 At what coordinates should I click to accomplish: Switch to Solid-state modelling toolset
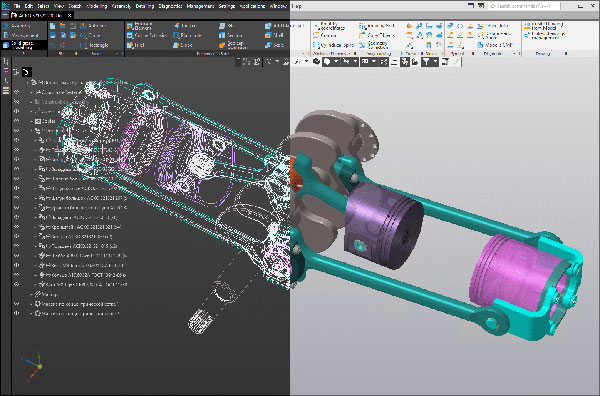tap(23, 45)
